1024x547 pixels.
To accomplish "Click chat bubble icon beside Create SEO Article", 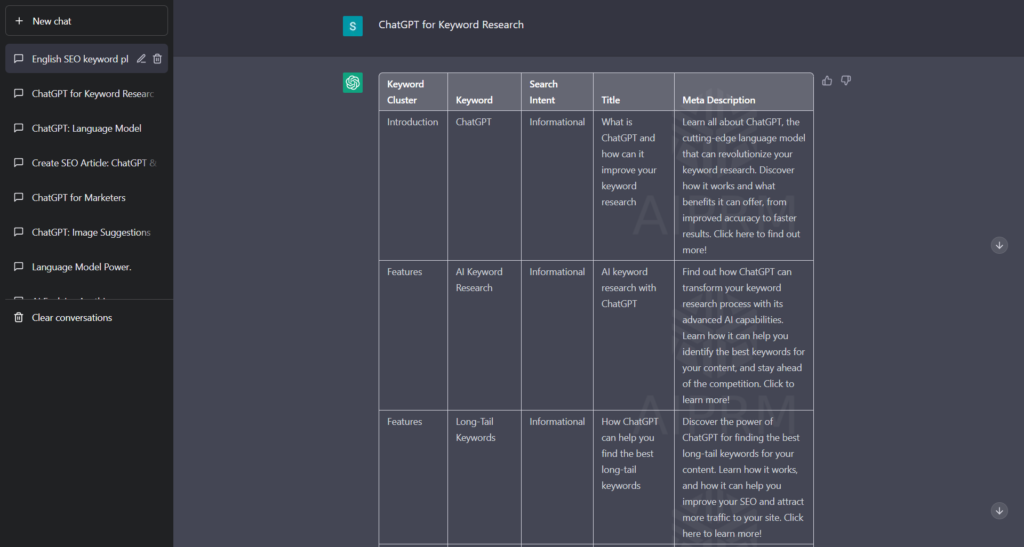I will [18, 163].
